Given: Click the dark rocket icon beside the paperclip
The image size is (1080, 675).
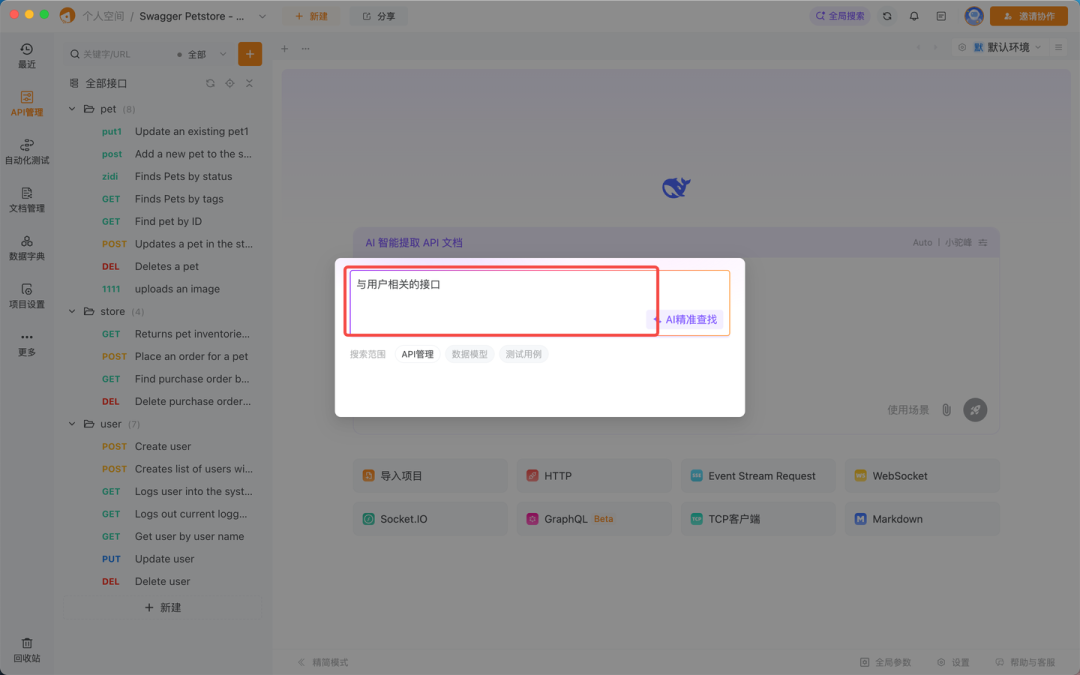Looking at the screenshot, I should [975, 409].
